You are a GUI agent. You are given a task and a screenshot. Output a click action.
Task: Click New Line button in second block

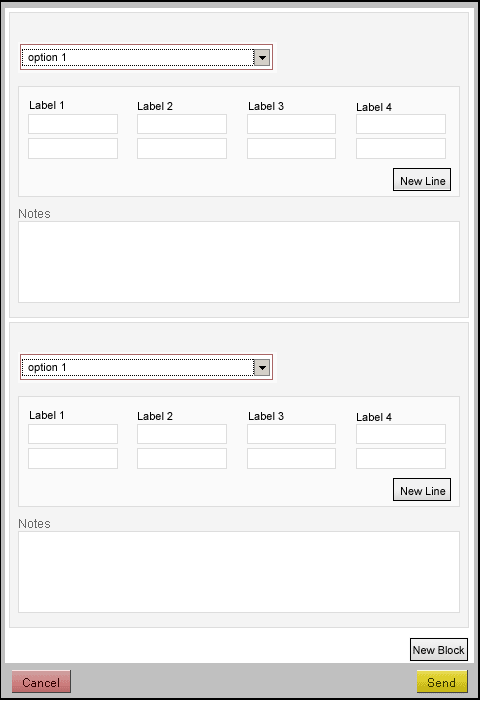[422, 490]
